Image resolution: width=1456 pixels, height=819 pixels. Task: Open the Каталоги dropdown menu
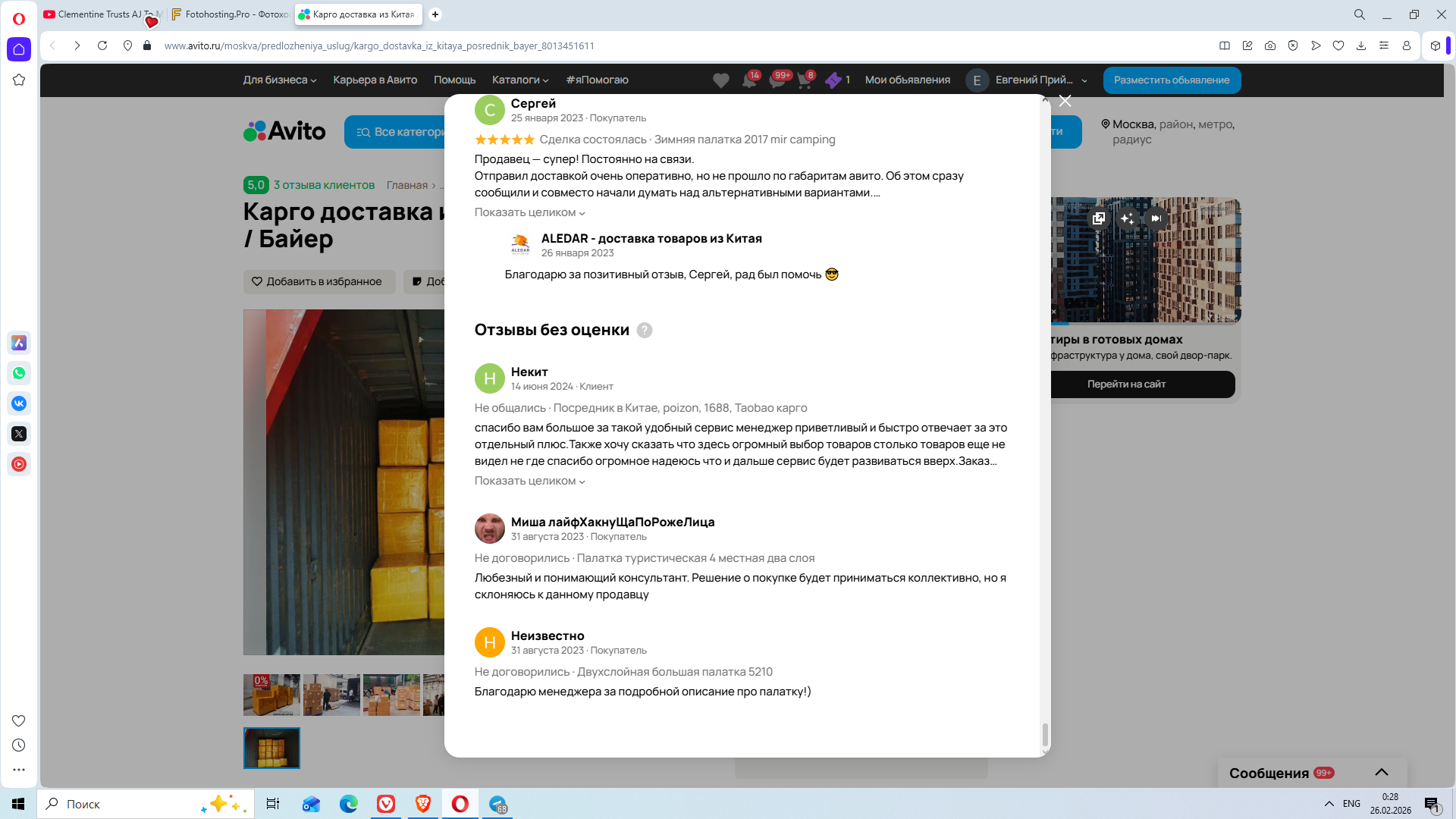click(x=519, y=80)
